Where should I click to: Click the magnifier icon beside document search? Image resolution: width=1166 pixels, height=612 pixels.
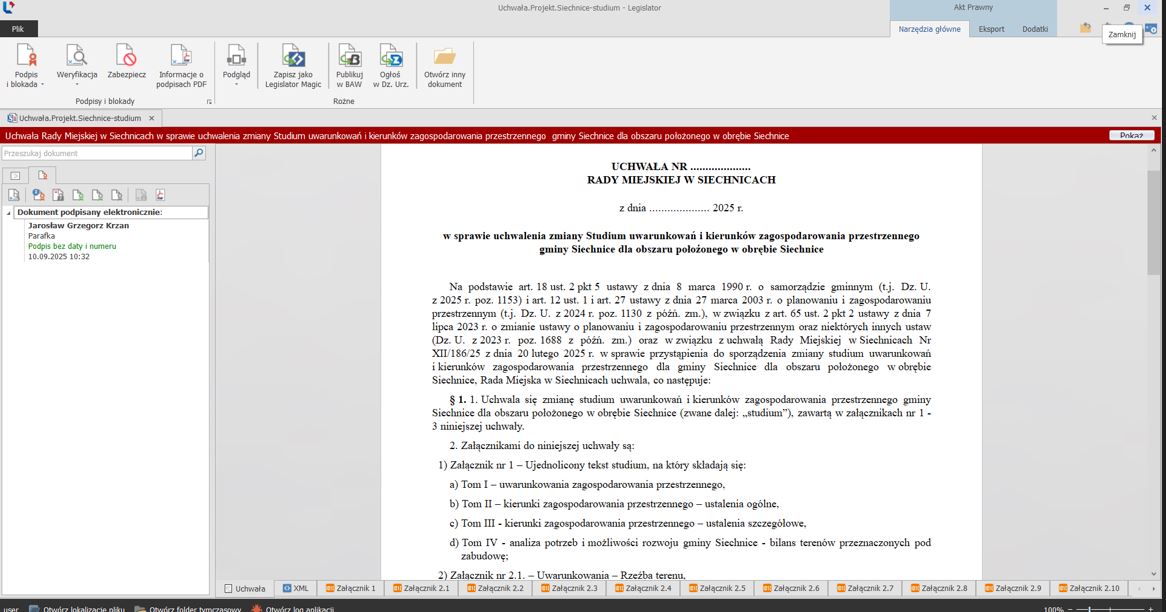click(x=198, y=154)
